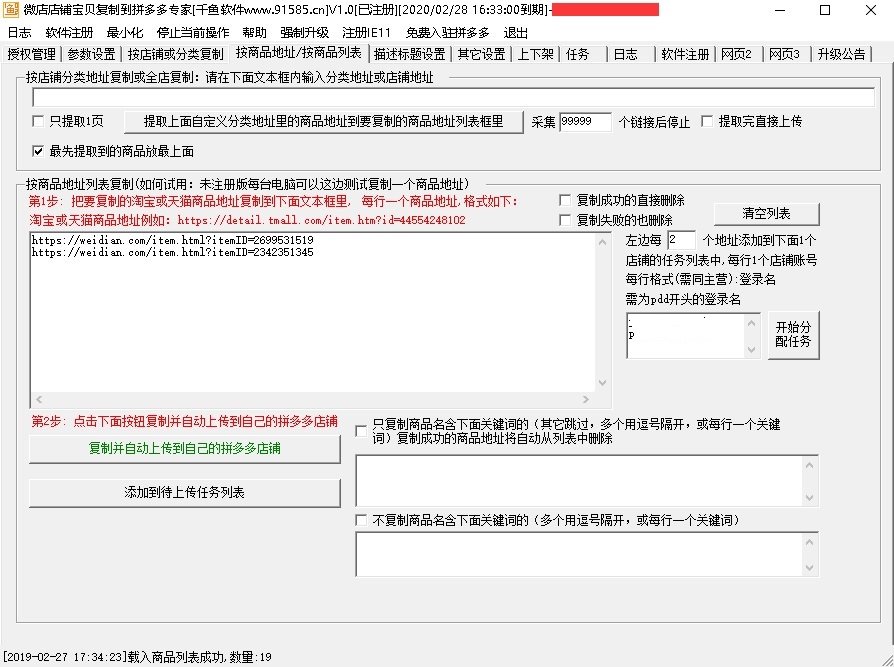Image resolution: width=894 pixels, height=667 pixels.
Task: Click the down arrow of the address list scrollbar
Action: [603, 383]
